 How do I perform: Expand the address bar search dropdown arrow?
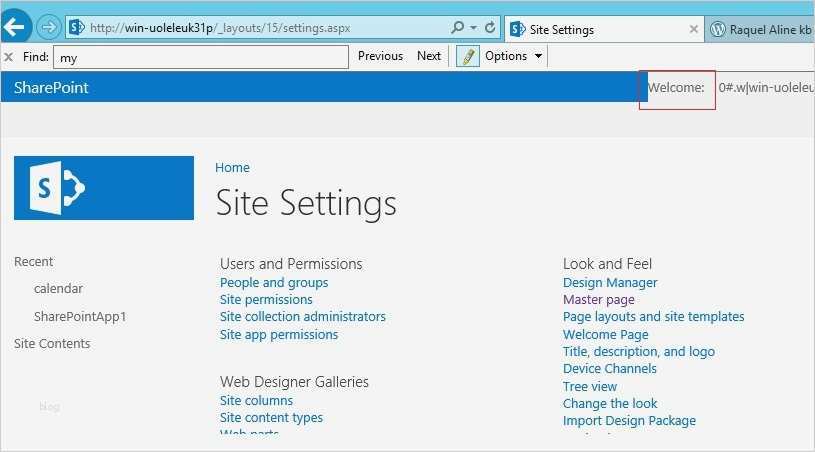coord(472,28)
